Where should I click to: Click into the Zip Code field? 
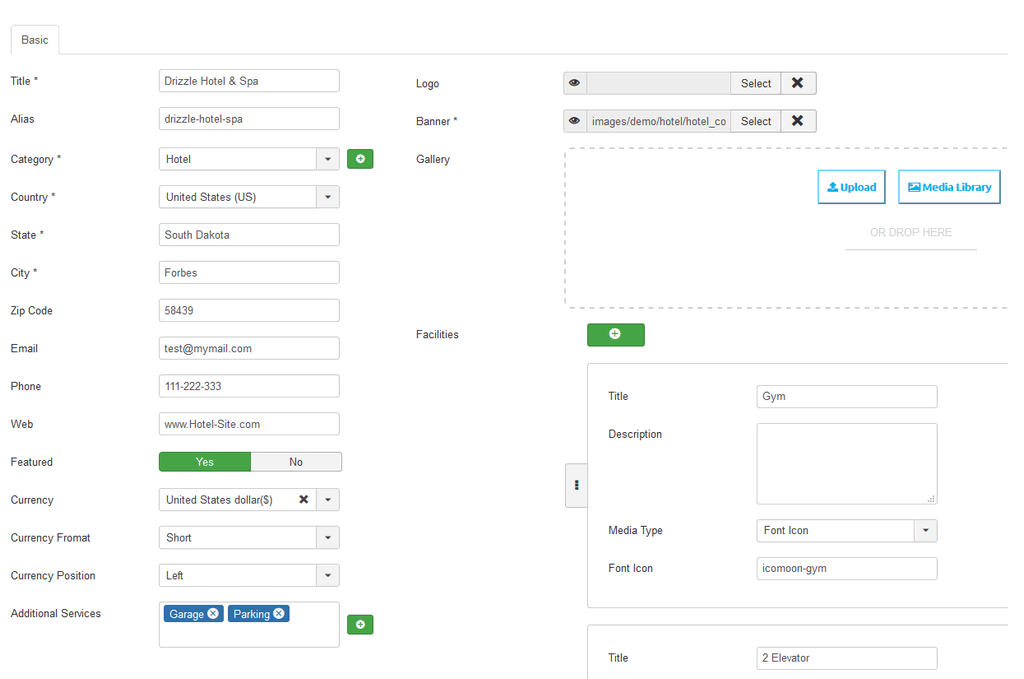pyautogui.click(x=249, y=311)
